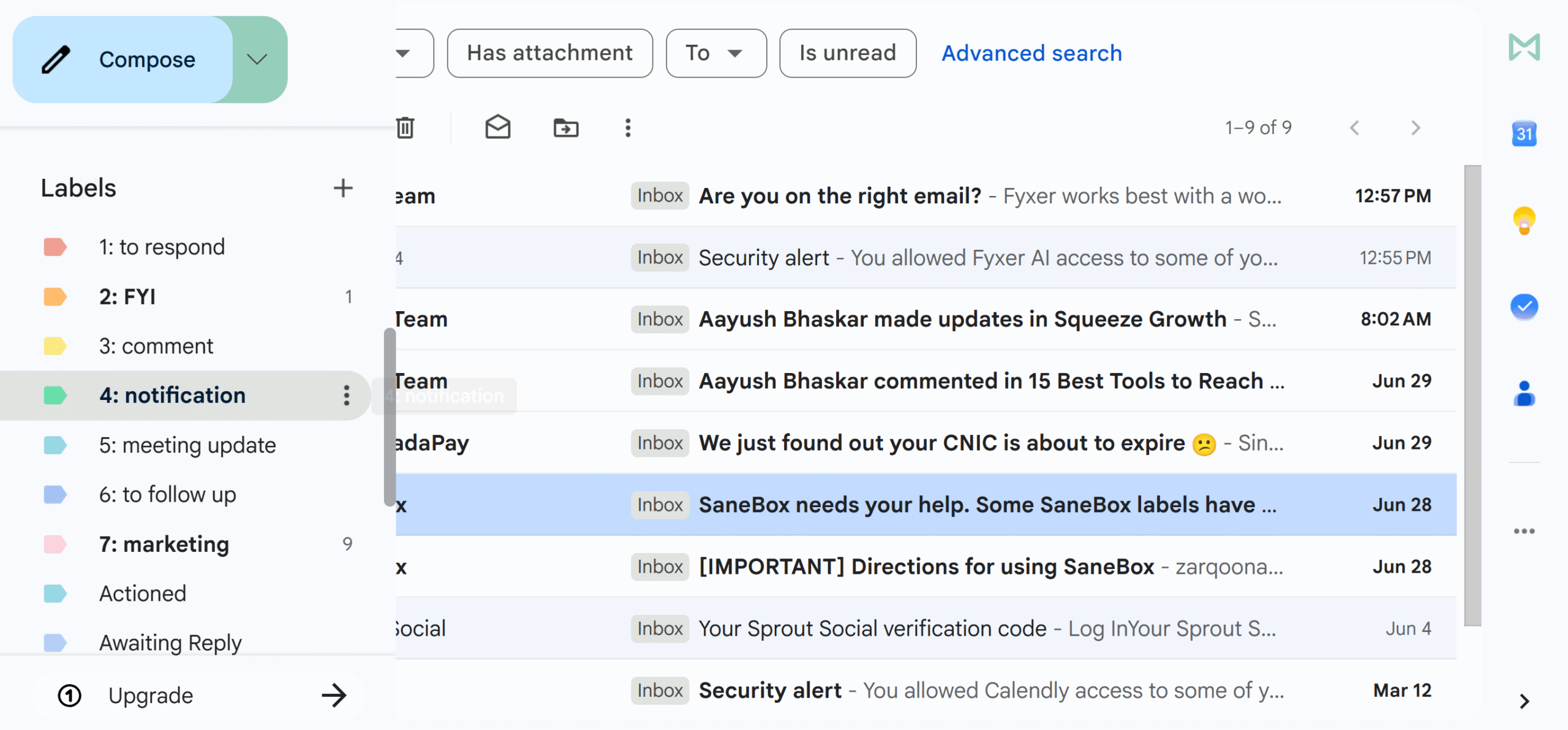The width and height of the screenshot is (1568, 730).
Task: Select the 5: meeting update label
Action: [x=187, y=445]
